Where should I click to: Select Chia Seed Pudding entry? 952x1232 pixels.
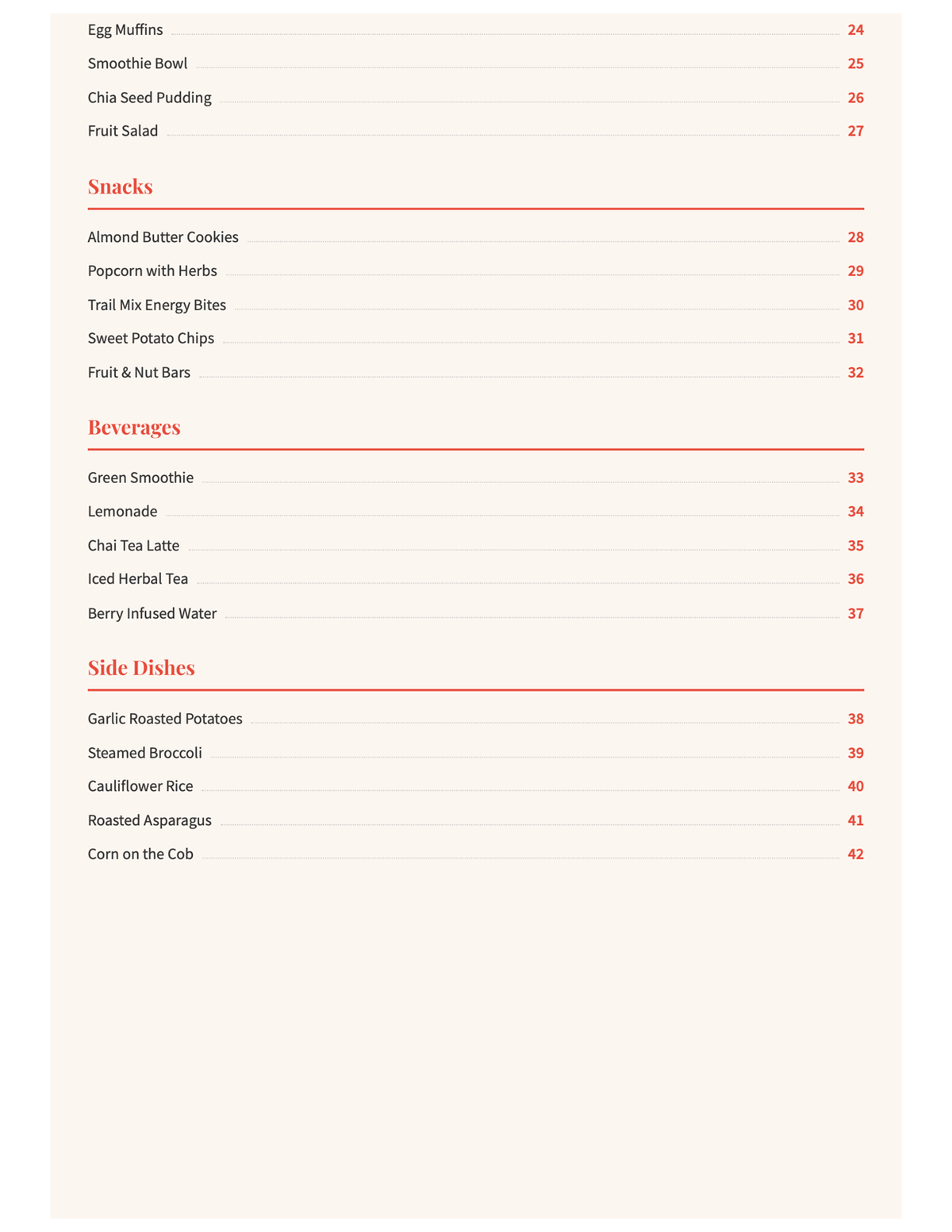pos(475,98)
